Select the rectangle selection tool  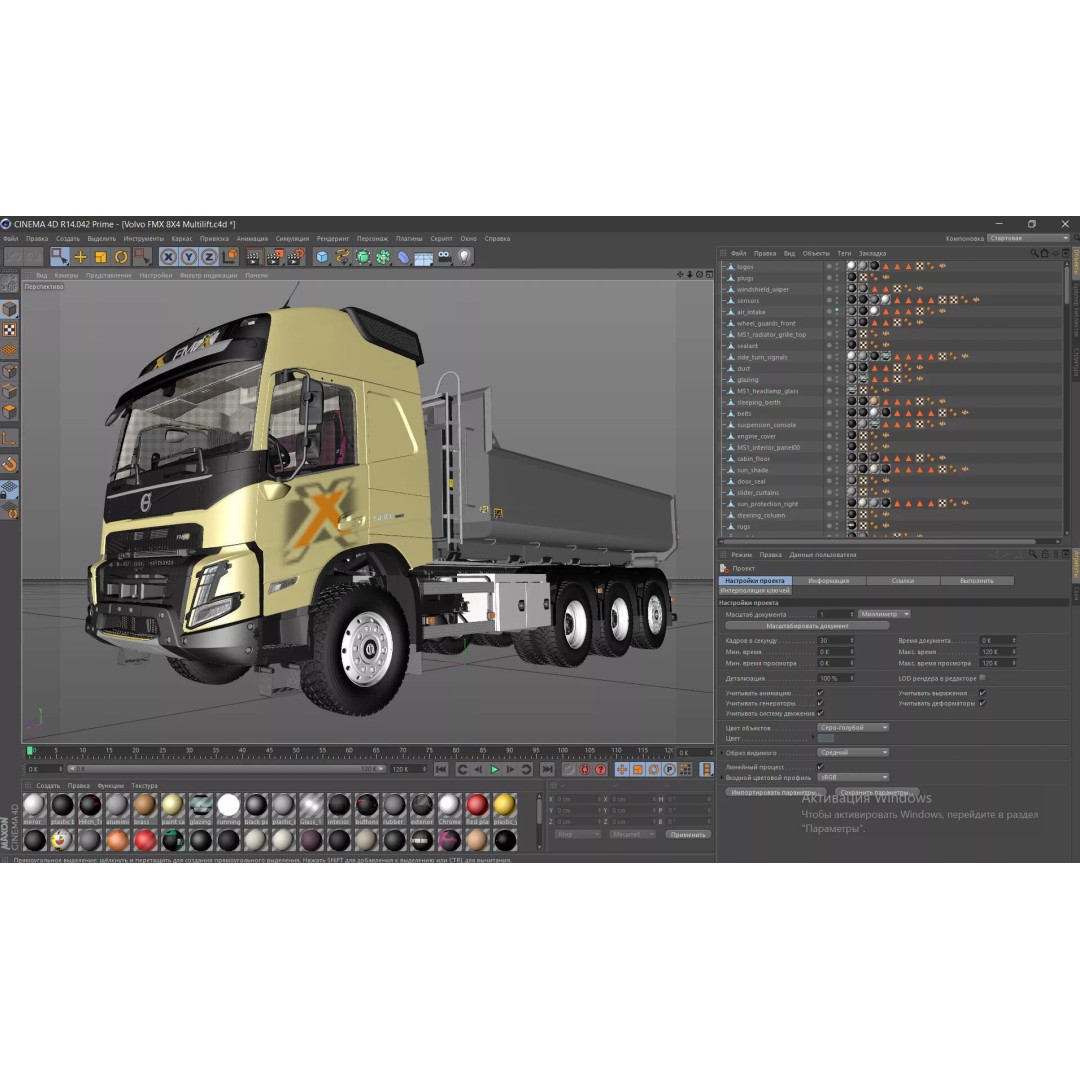point(59,257)
